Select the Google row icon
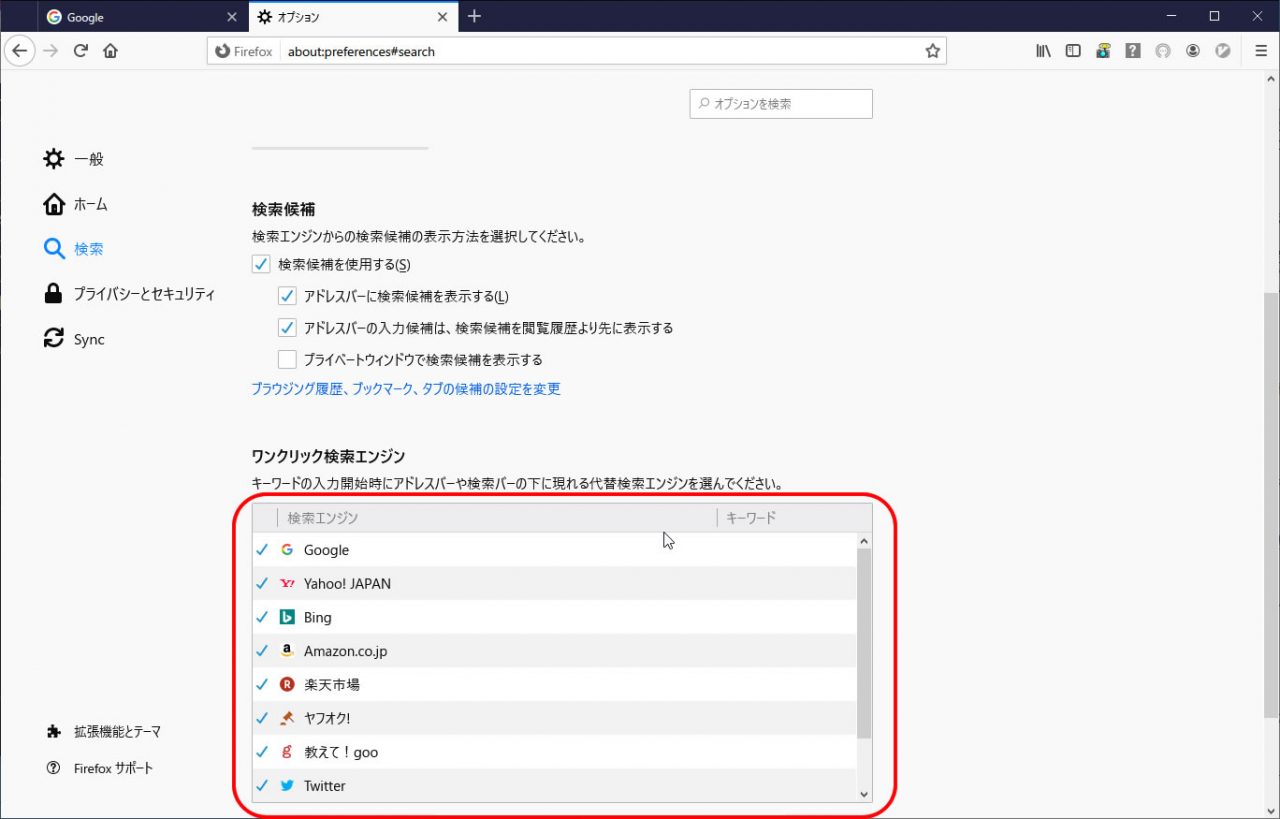Image resolution: width=1280 pixels, height=819 pixels. (x=287, y=550)
